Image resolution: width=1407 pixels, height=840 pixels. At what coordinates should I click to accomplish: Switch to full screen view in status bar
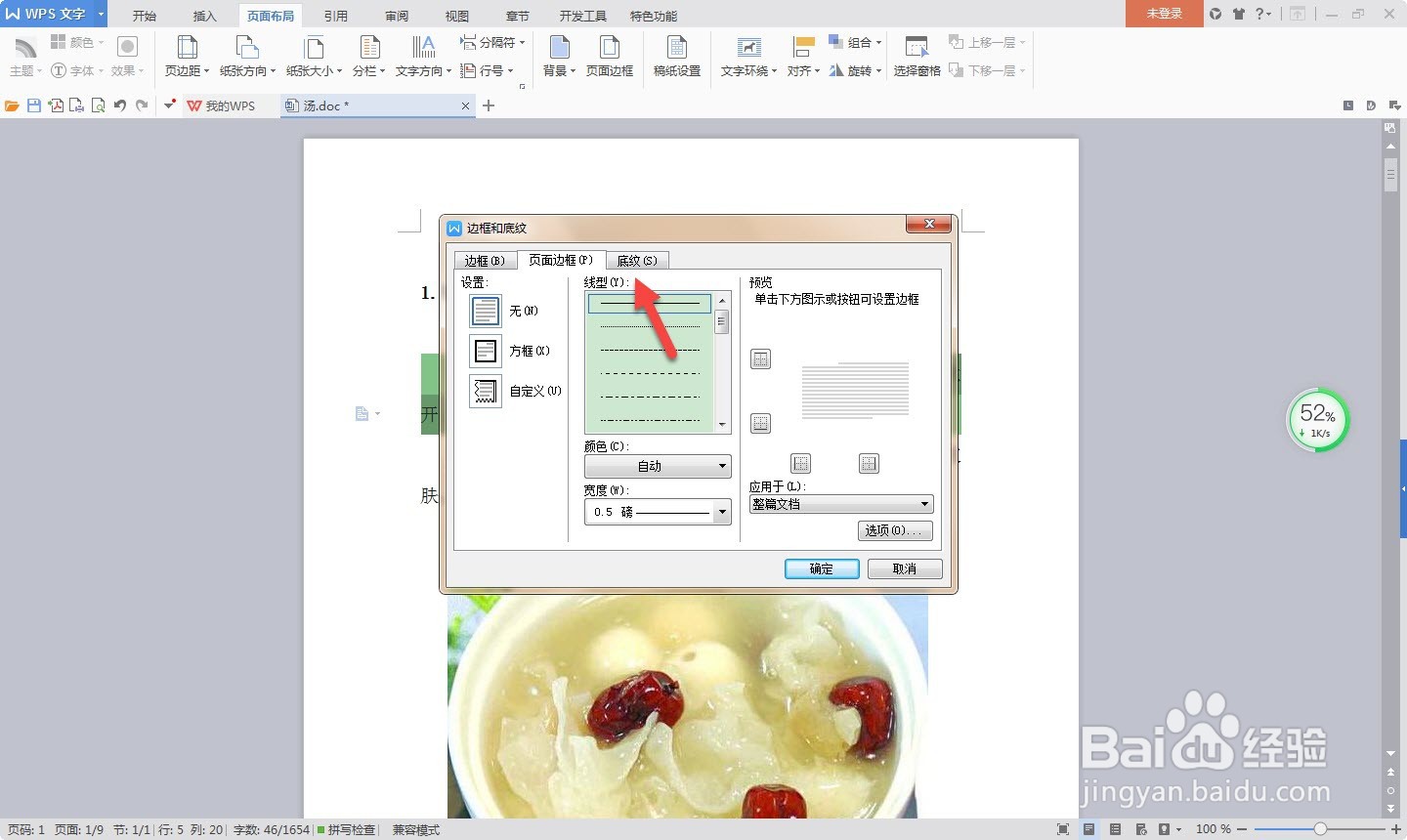click(1063, 829)
